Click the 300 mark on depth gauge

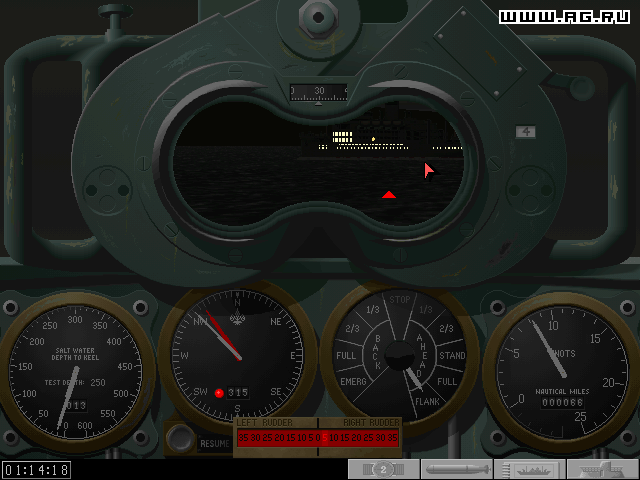73,321
